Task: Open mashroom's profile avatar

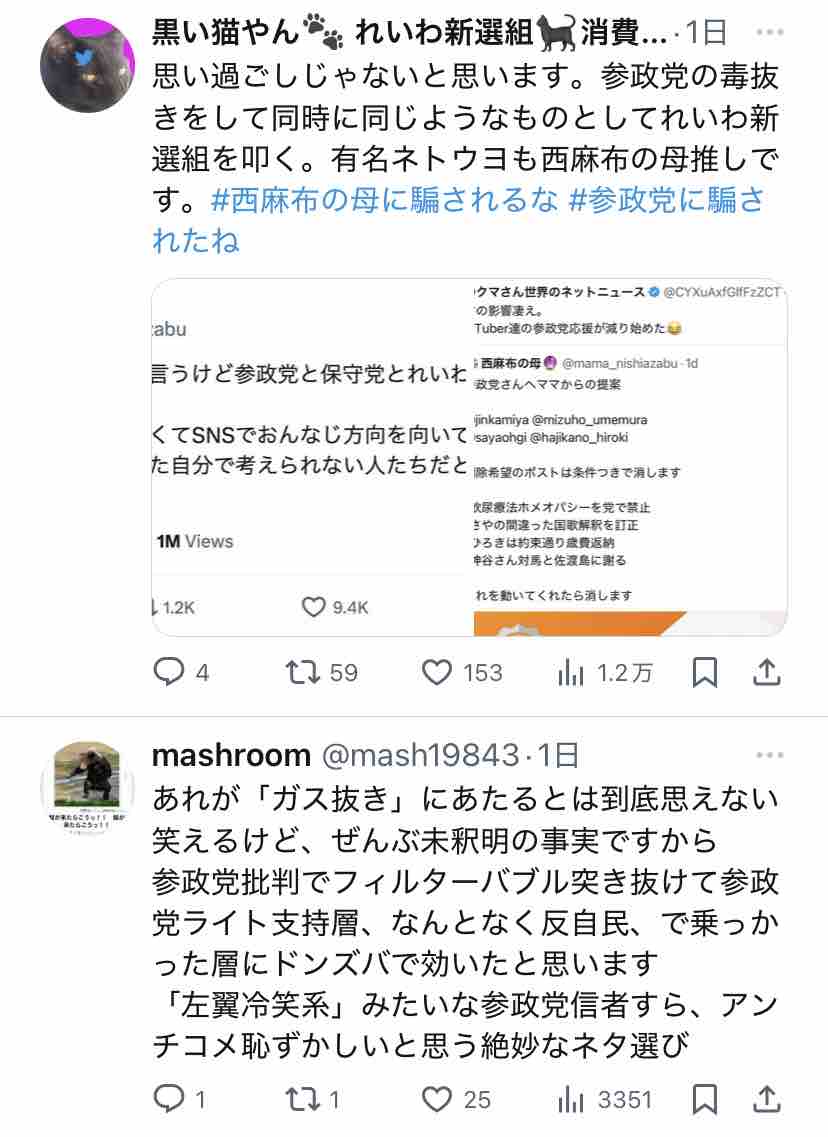Action: tap(87, 788)
